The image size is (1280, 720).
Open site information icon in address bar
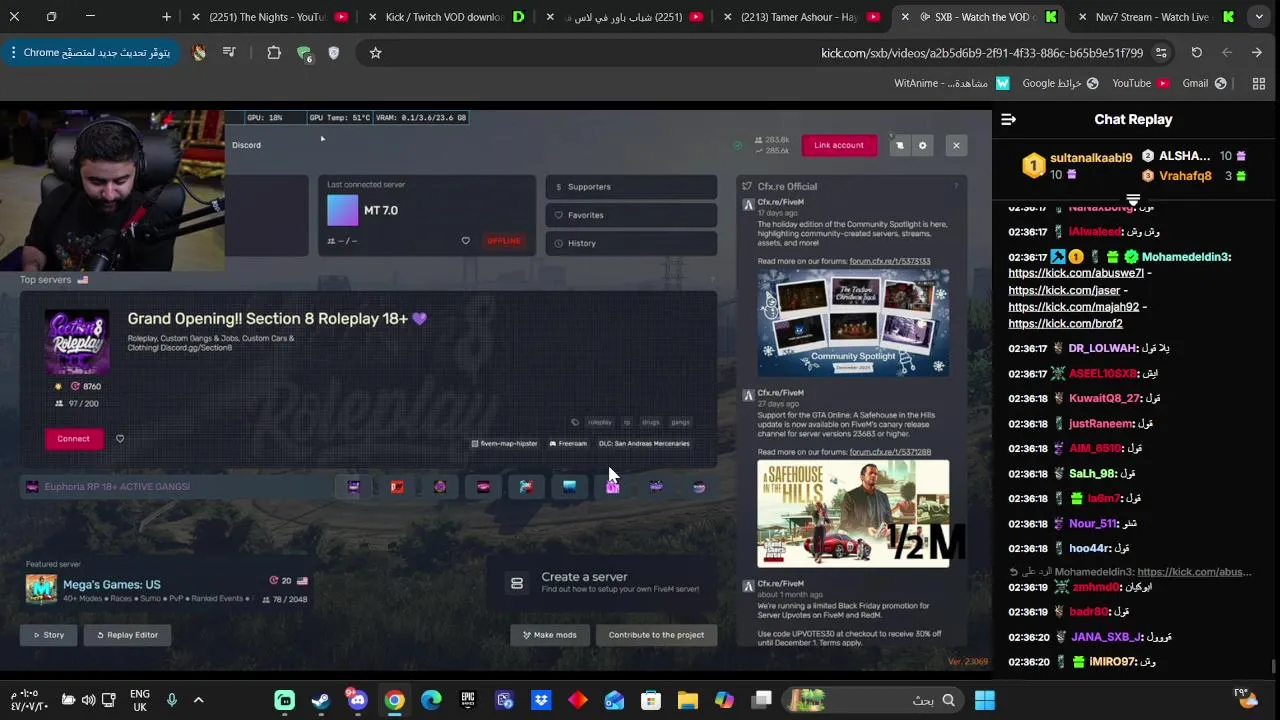pyautogui.click(x=1161, y=53)
